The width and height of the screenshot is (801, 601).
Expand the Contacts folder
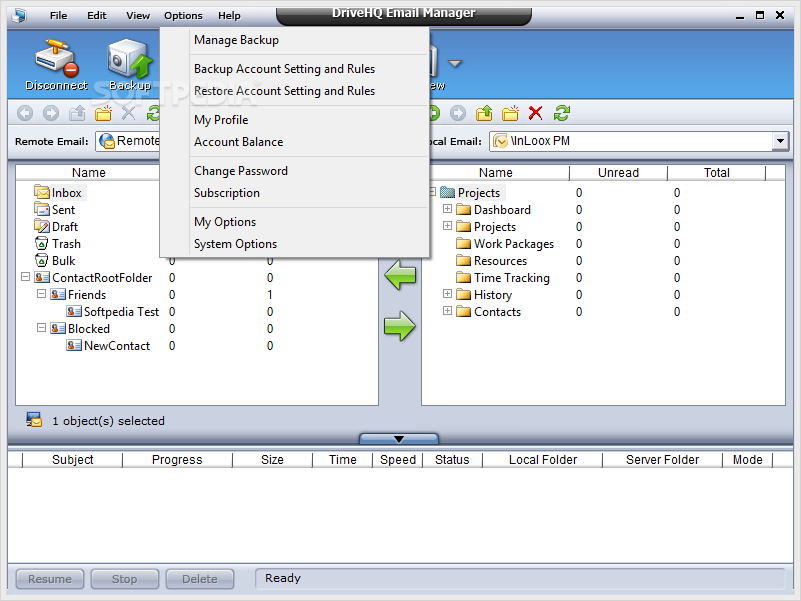pos(447,311)
